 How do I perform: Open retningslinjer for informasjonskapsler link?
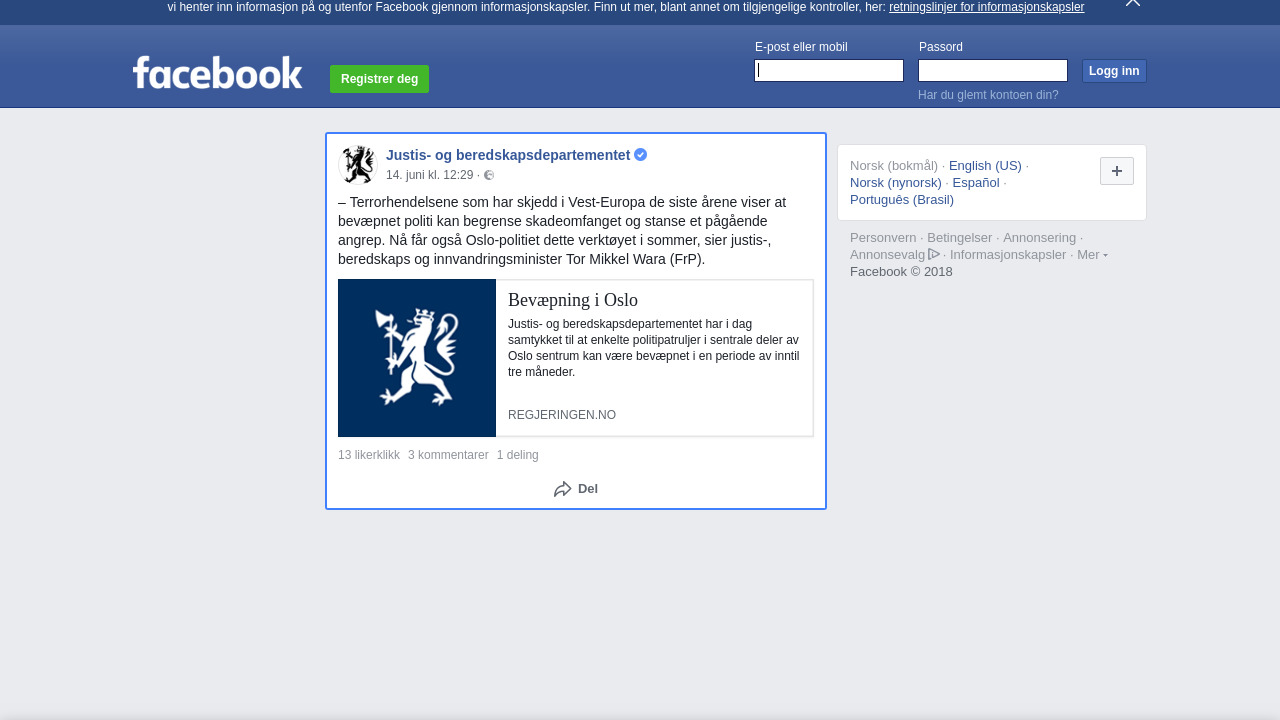click(986, 7)
